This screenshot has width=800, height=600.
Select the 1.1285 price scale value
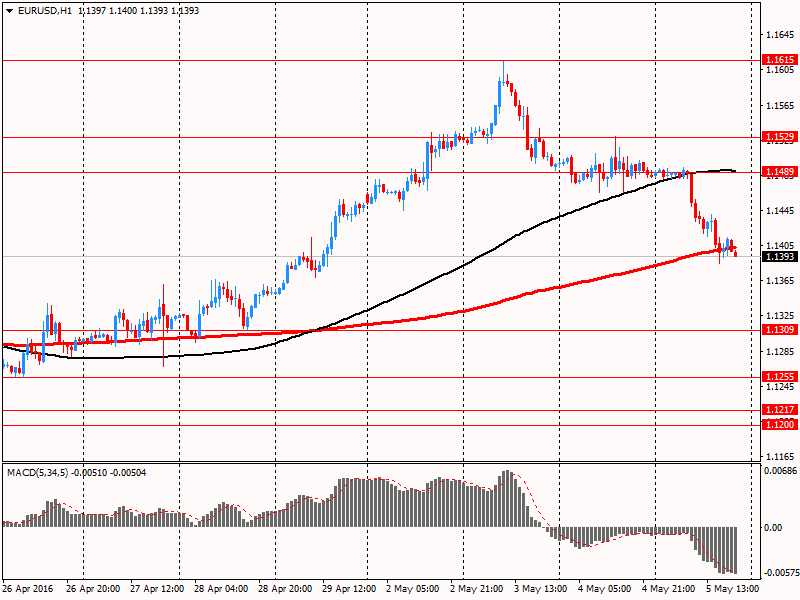coord(780,352)
